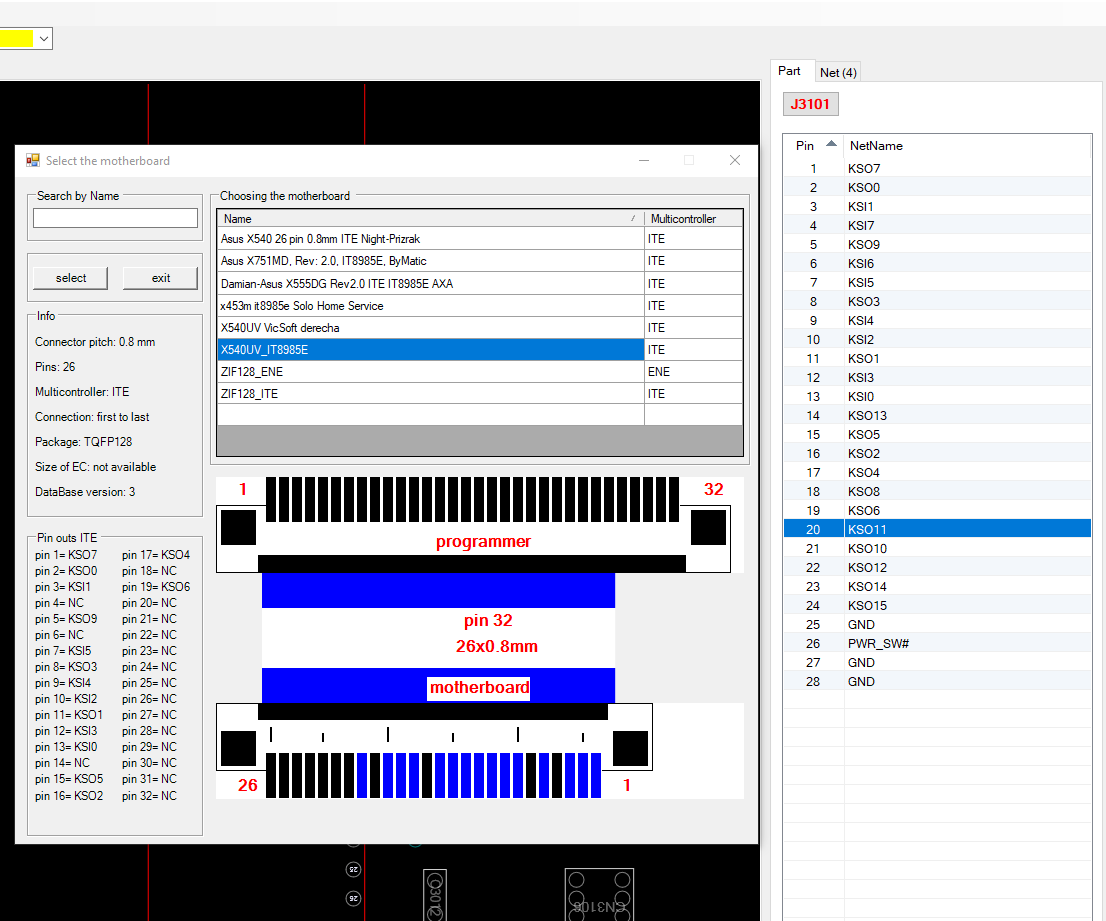Select pin 16 KSO2 net row
Image resolution: width=1106 pixels, height=921 pixels.
[x=937, y=454]
